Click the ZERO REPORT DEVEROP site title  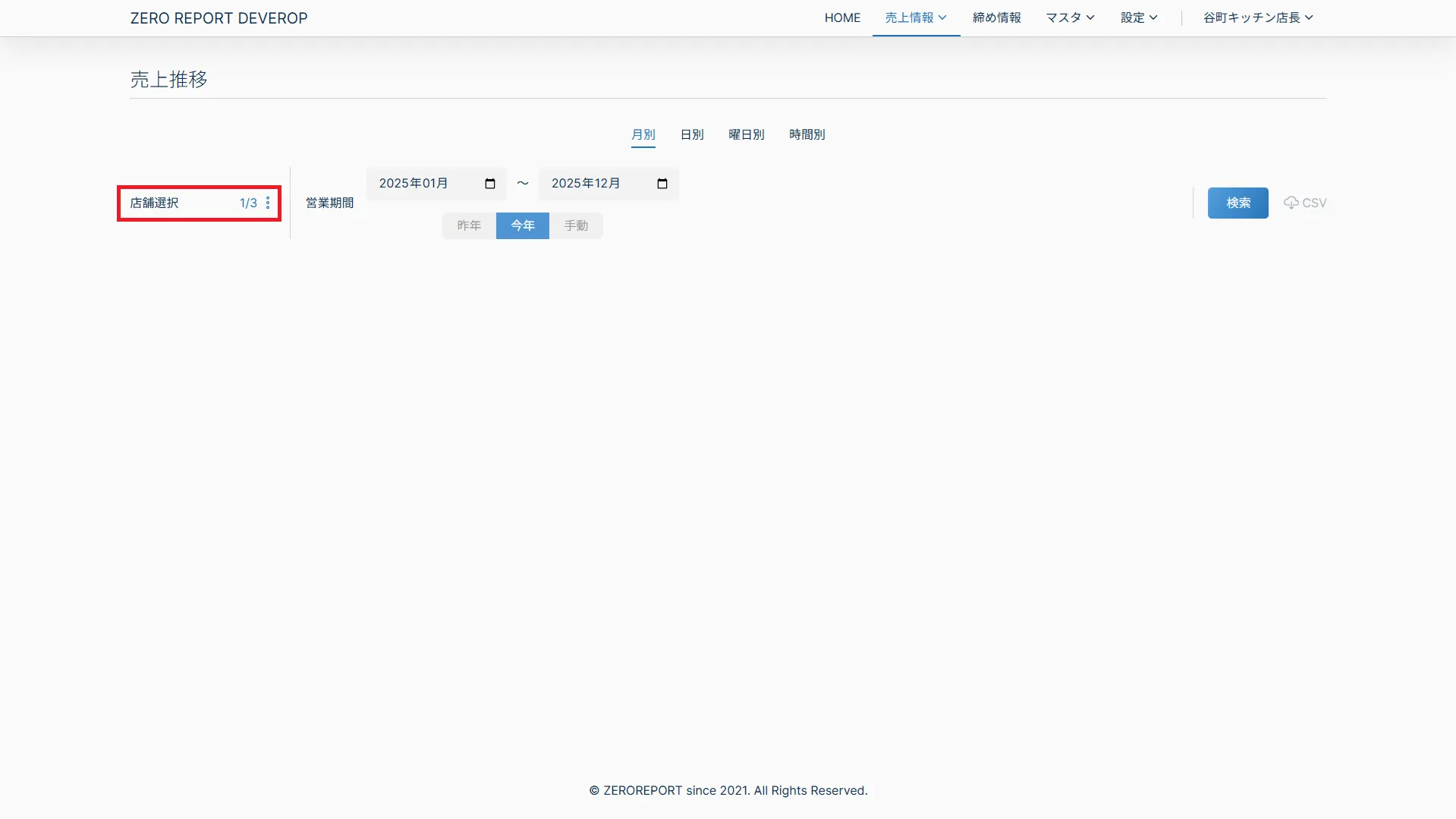coord(219,18)
